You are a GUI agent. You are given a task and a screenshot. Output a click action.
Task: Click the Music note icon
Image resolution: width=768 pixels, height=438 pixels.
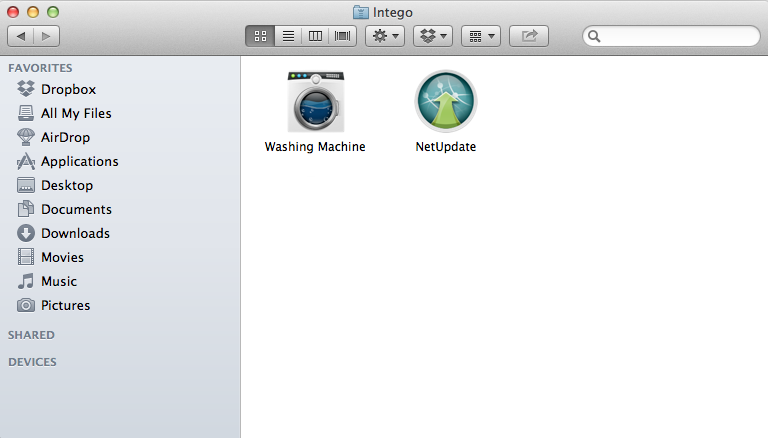click(26, 281)
